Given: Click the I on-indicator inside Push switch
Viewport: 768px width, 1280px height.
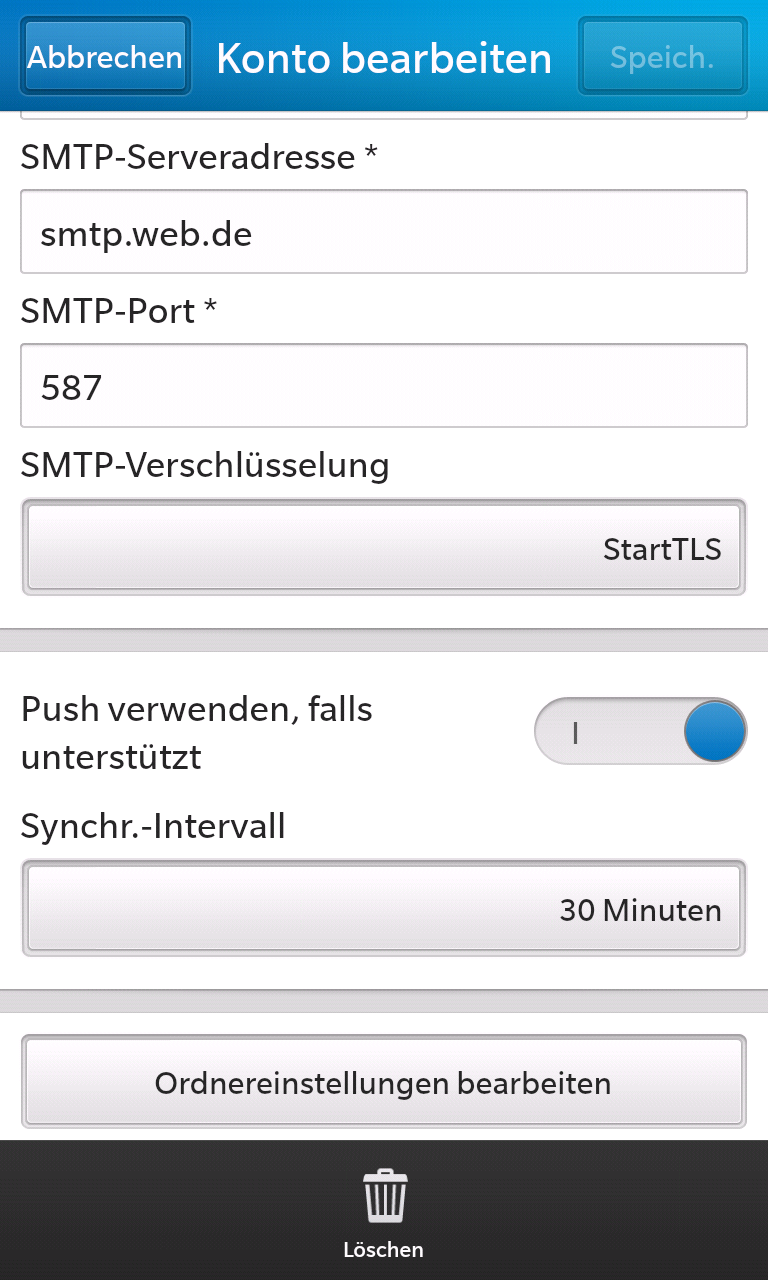Looking at the screenshot, I should tap(575, 732).
